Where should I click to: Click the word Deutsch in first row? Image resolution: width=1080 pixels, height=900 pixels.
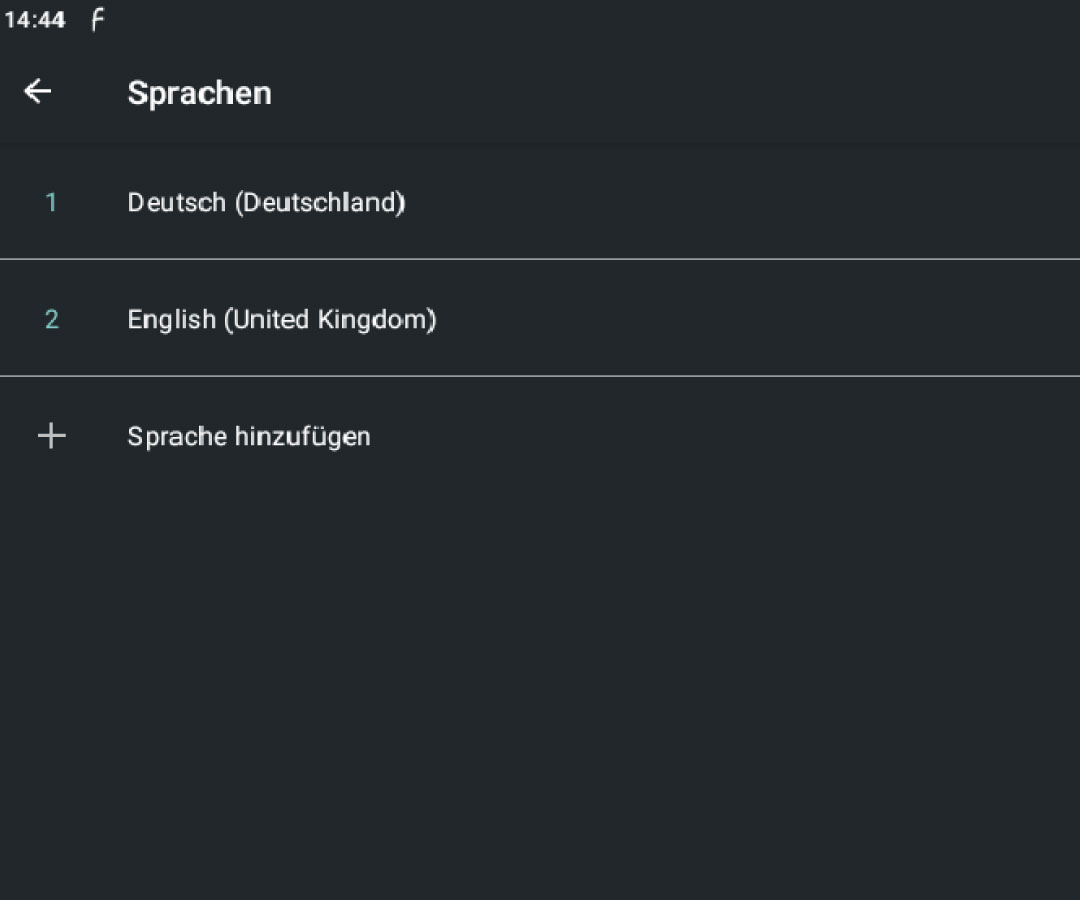click(x=176, y=203)
